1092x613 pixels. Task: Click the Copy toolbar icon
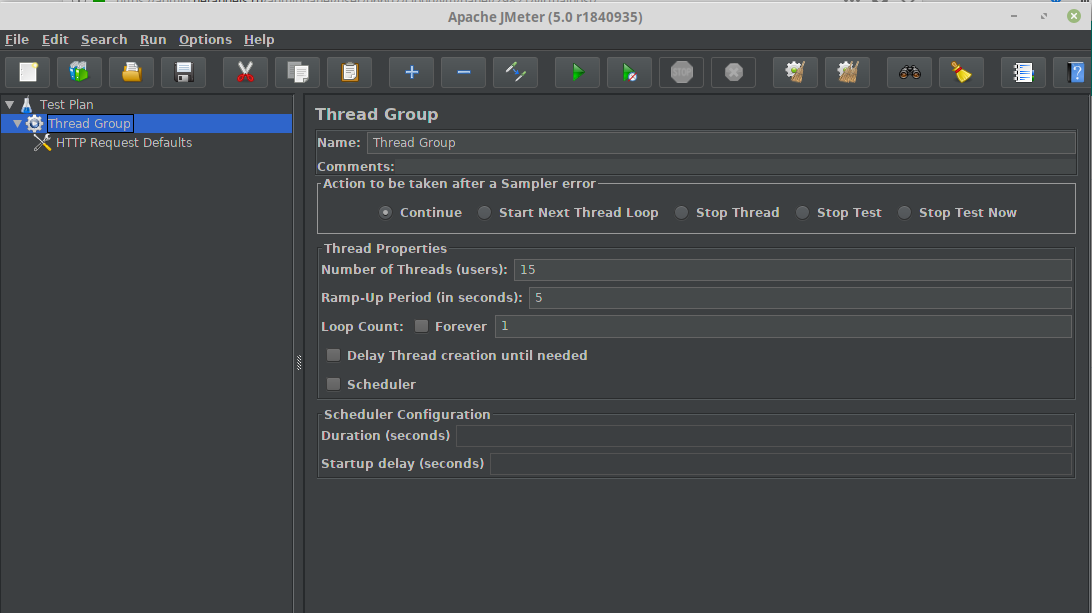tap(297, 72)
